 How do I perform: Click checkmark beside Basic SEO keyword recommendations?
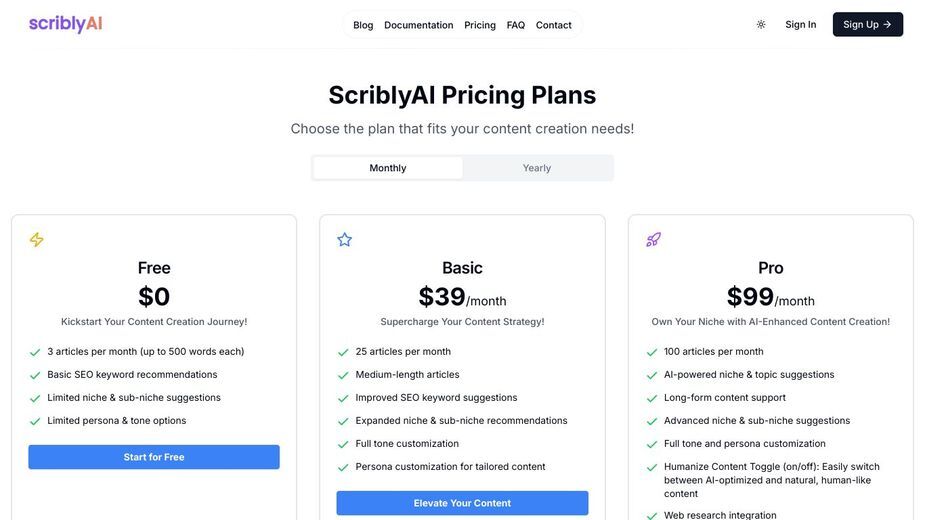[35, 375]
